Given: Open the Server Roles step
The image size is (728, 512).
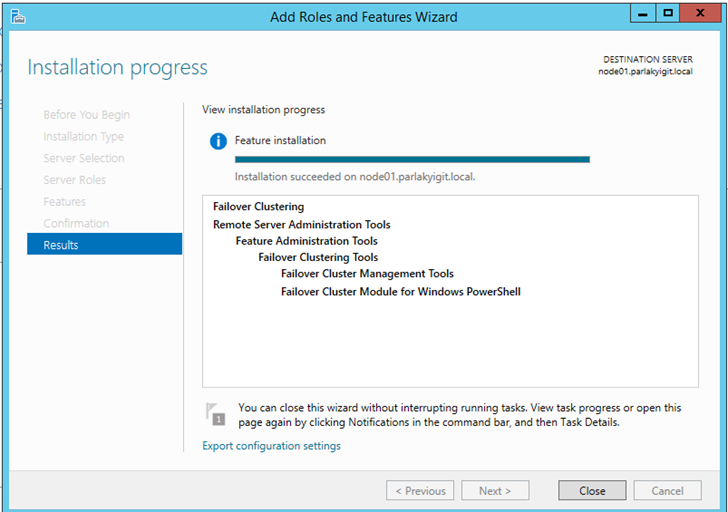Looking at the screenshot, I should [x=74, y=180].
